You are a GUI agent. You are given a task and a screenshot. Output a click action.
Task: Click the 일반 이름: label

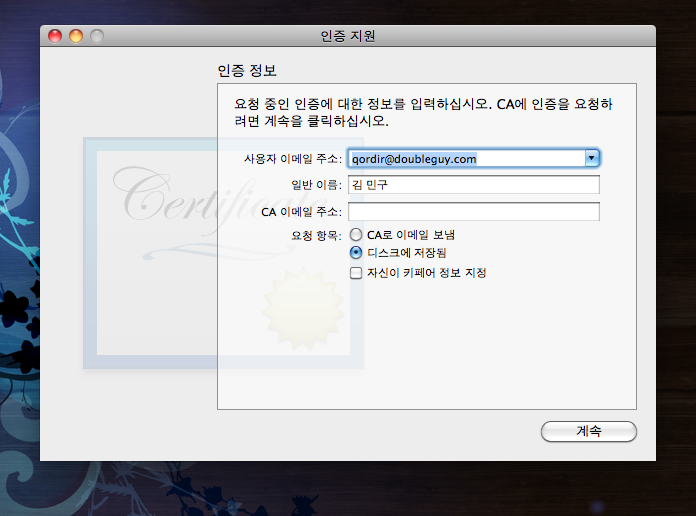coord(316,185)
